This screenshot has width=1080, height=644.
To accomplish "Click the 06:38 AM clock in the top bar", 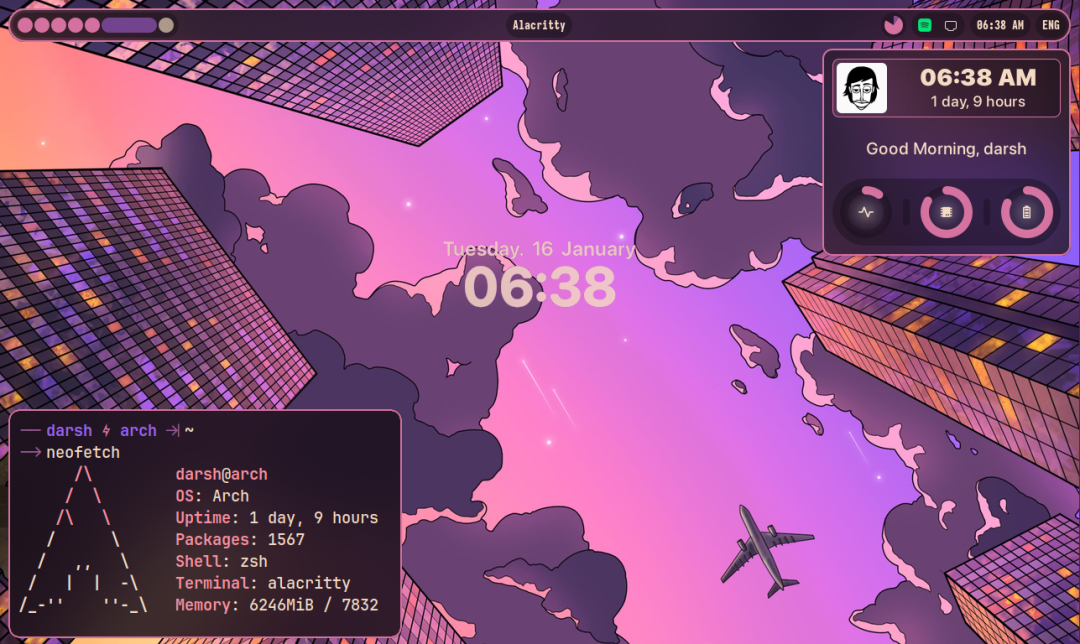I will pos(1000,25).
